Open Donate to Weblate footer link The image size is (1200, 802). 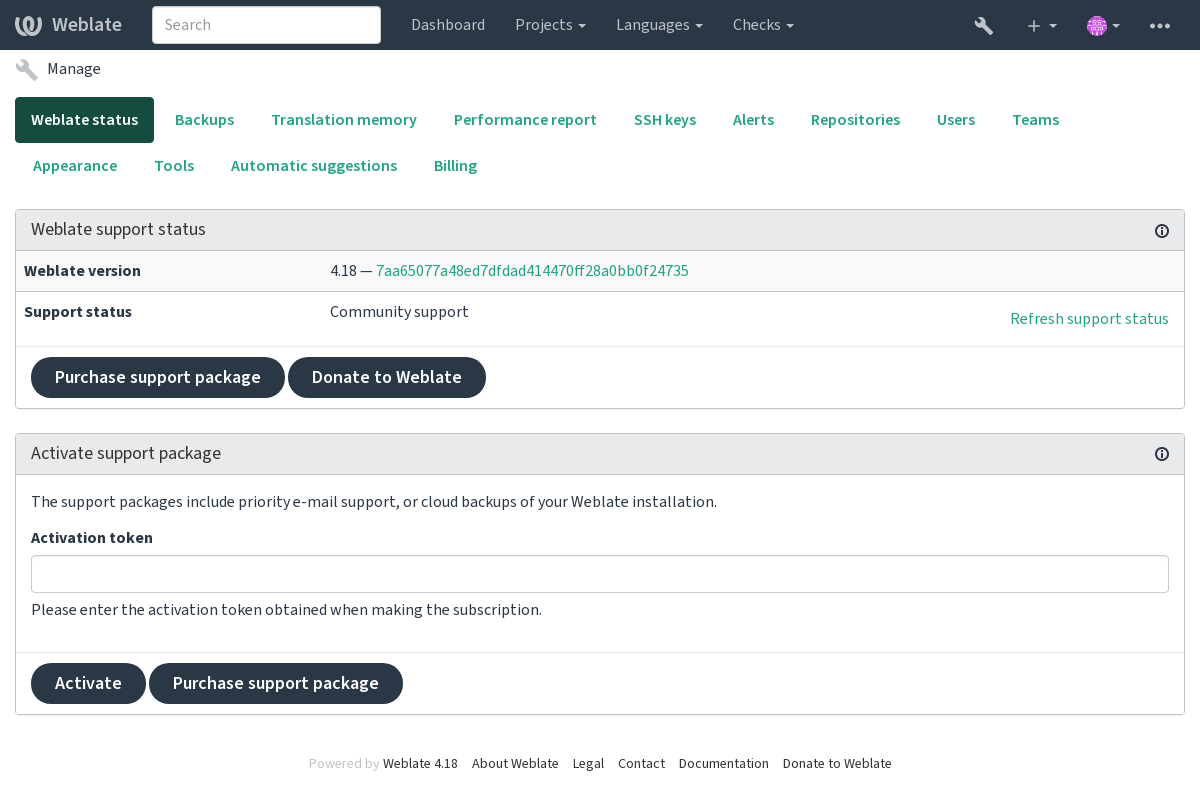pyautogui.click(x=837, y=764)
